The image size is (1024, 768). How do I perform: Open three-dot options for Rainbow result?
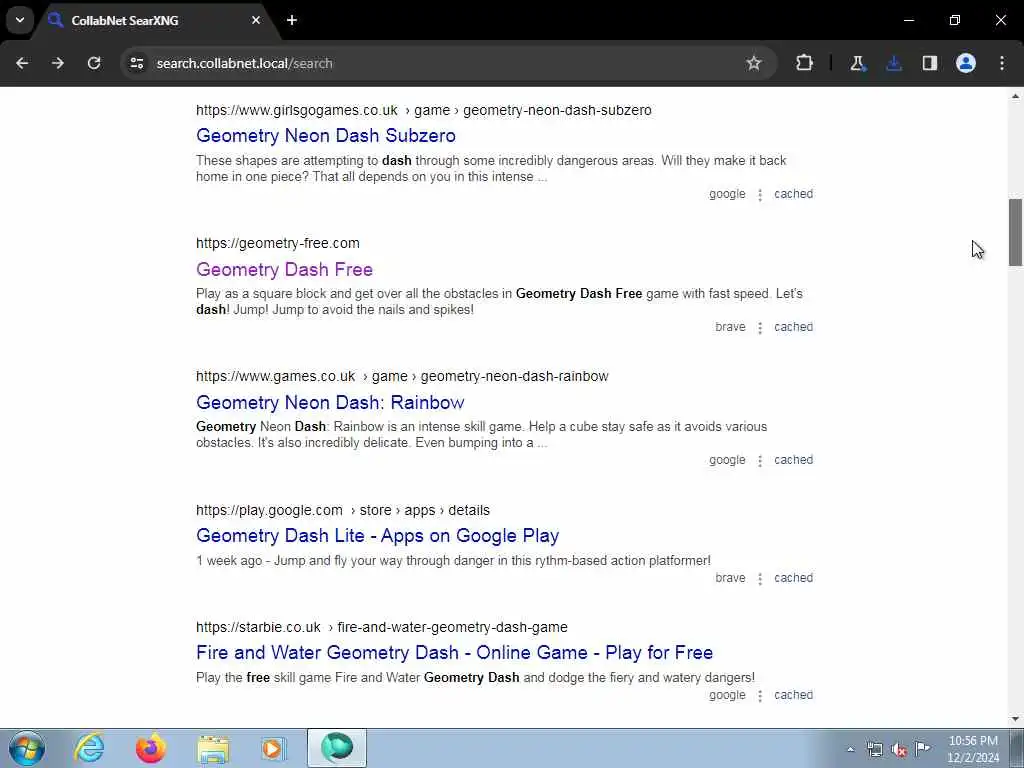760,461
